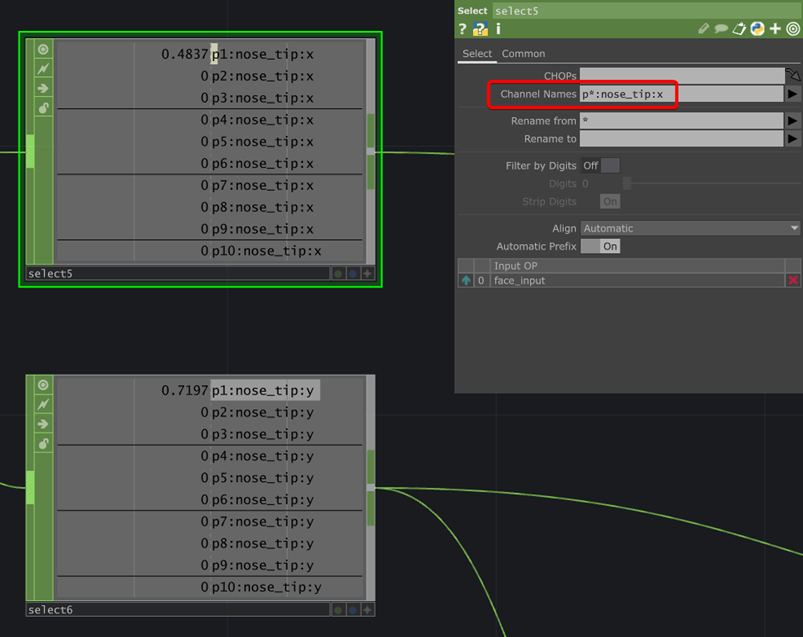803x637 pixels.
Task: Remove face_input with the red X
Action: pos(793,281)
